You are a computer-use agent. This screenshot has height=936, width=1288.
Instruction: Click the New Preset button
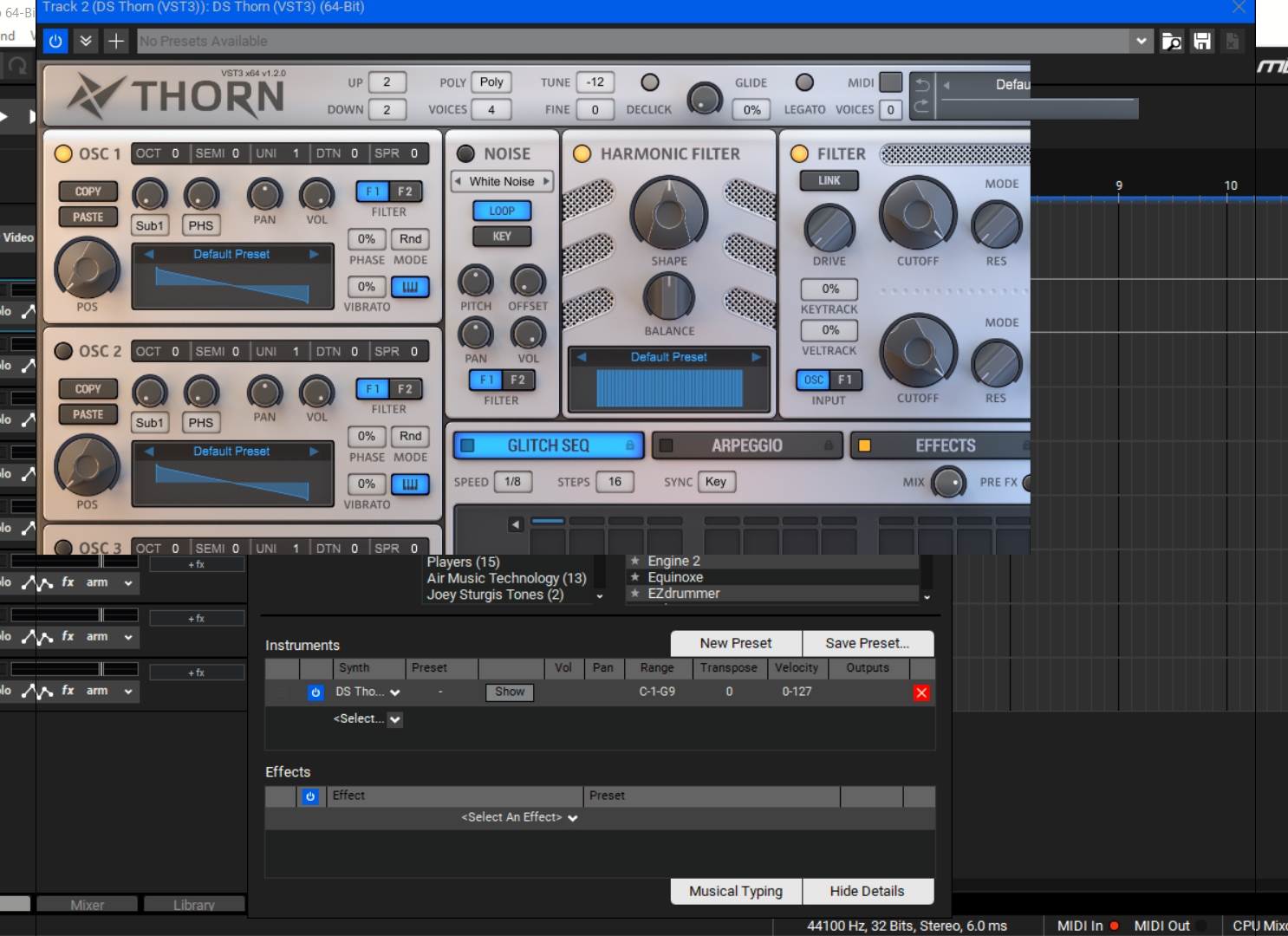coord(736,643)
